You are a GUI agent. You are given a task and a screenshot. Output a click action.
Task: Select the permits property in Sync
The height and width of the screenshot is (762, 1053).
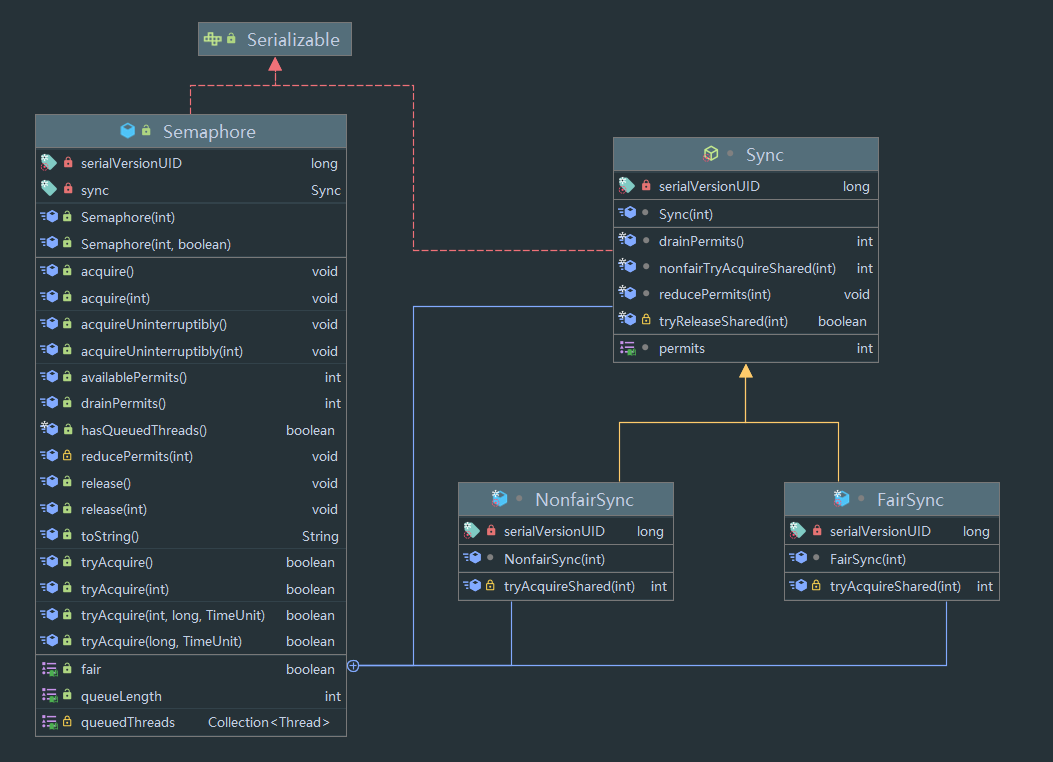click(681, 348)
